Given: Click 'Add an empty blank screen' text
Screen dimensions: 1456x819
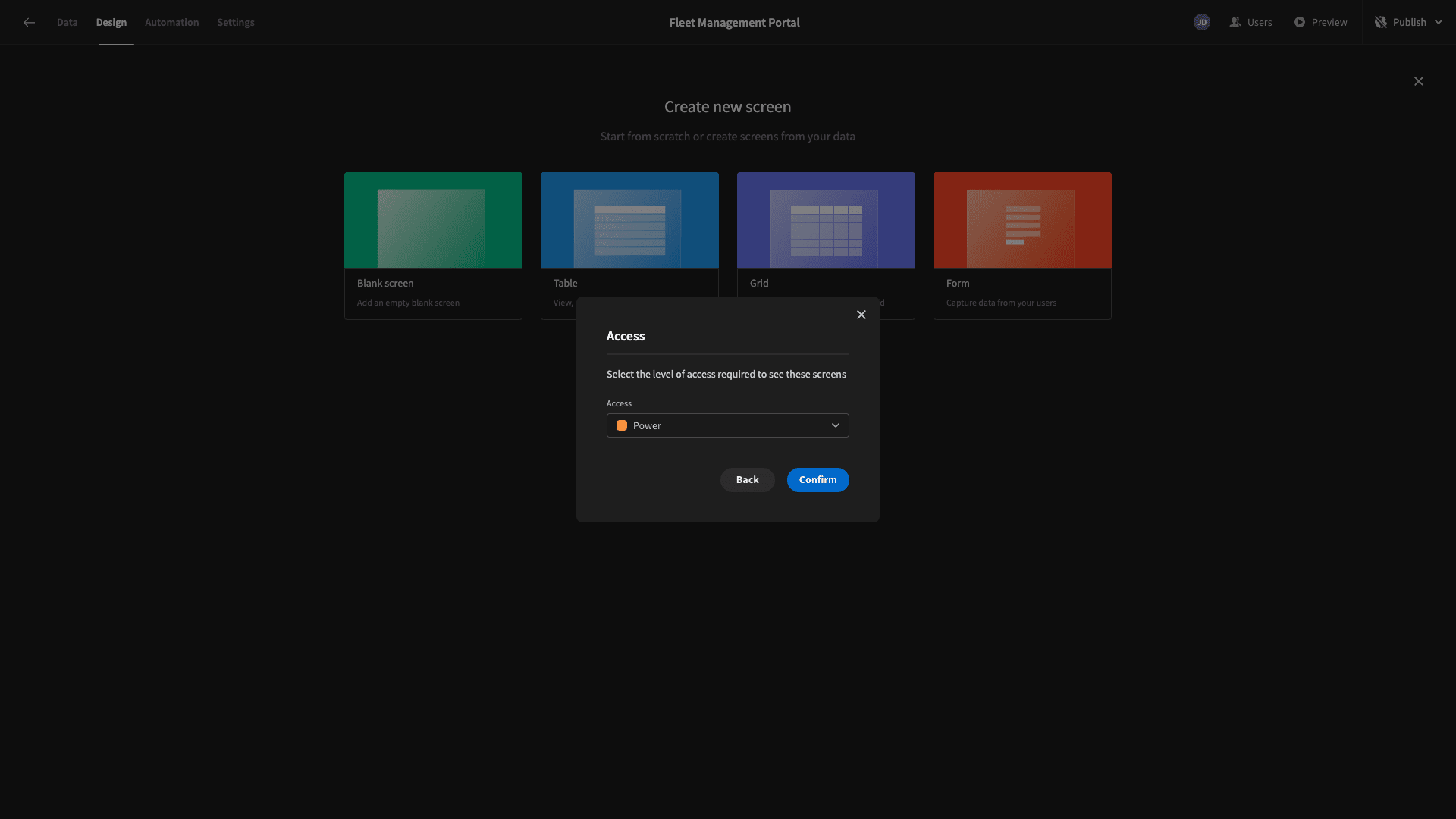Looking at the screenshot, I should (408, 303).
